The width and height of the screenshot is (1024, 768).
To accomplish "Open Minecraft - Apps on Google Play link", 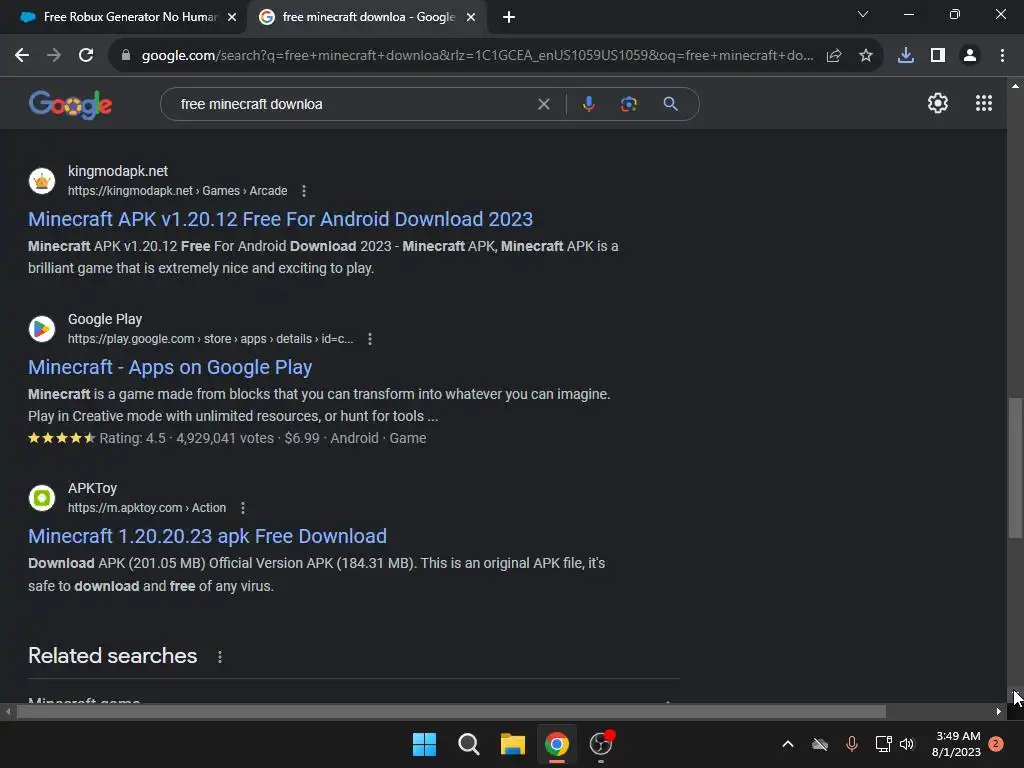I will coord(170,367).
